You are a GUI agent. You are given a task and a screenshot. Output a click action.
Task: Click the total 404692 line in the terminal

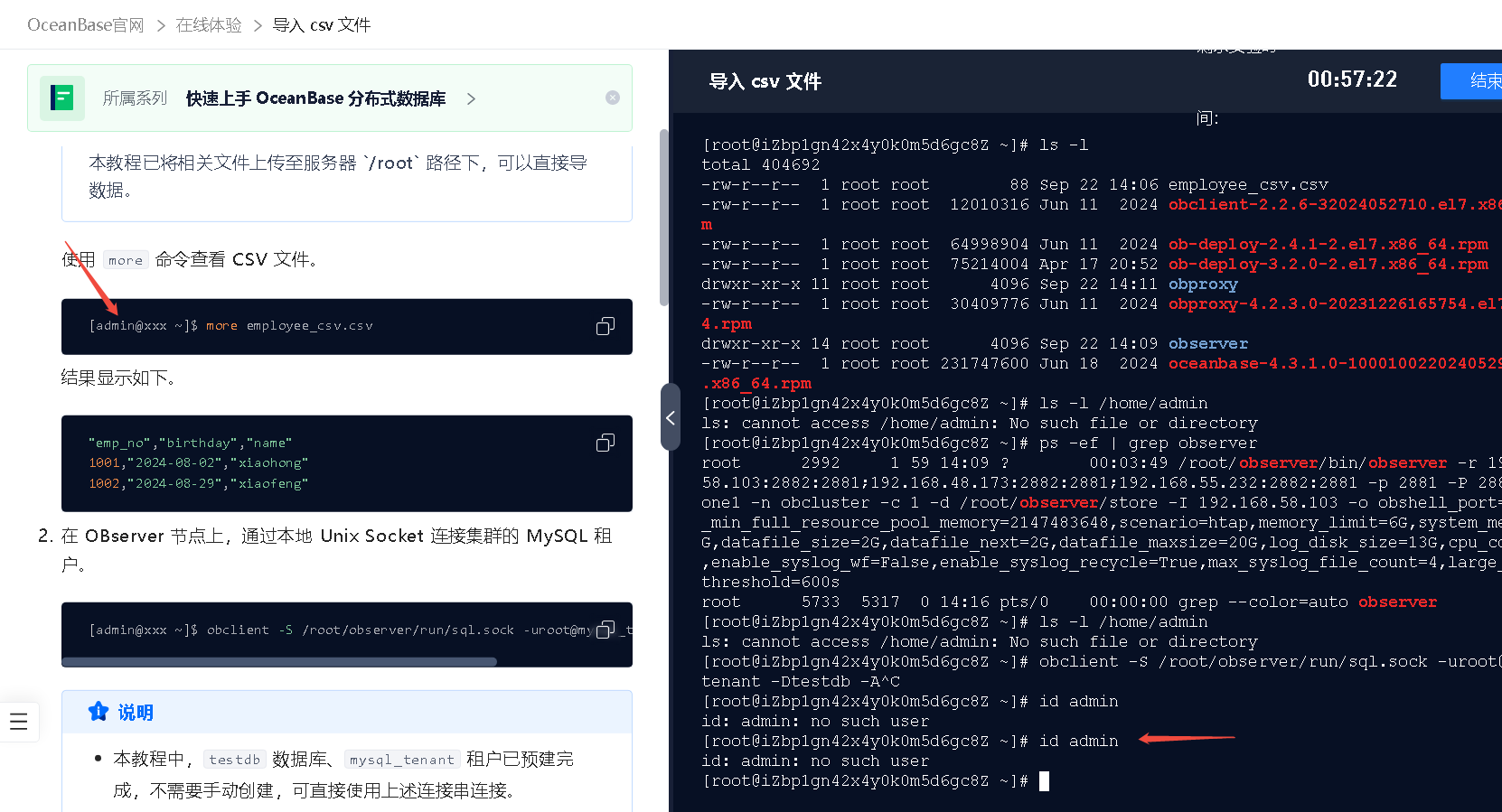pyautogui.click(x=761, y=164)
